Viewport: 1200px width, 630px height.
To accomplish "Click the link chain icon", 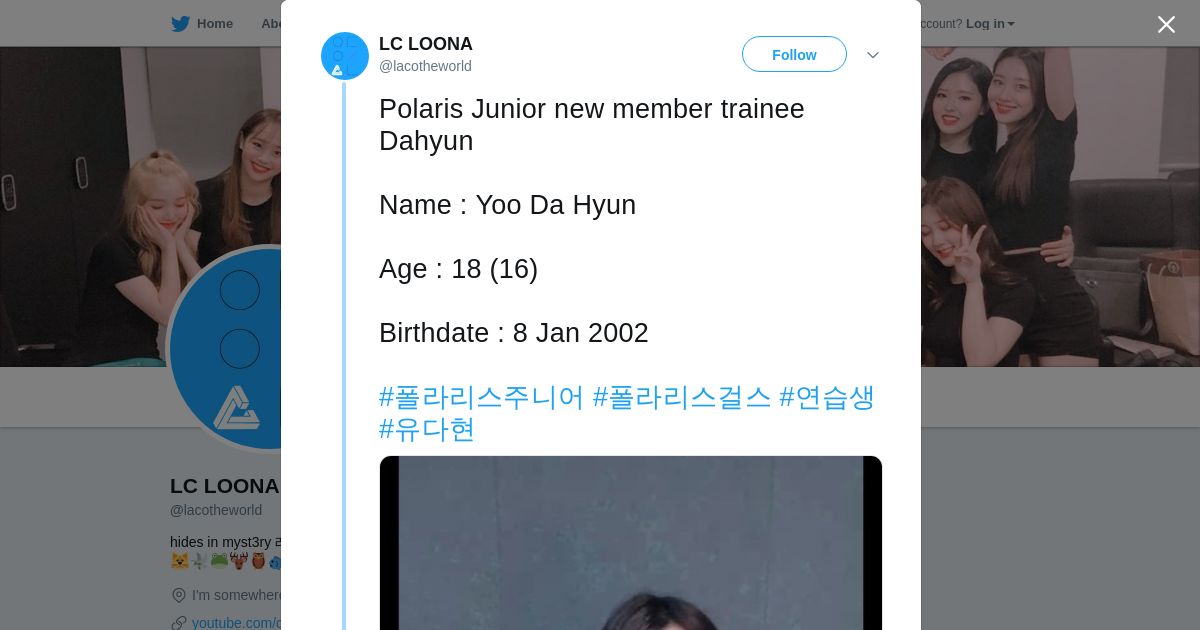I will [179, 623].
